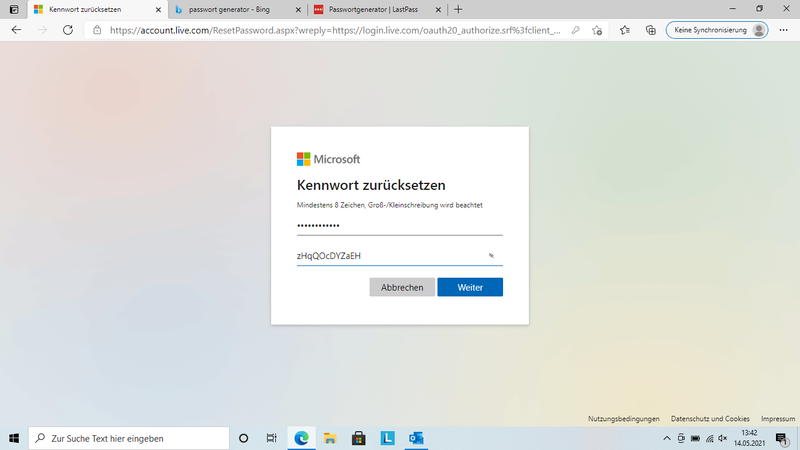Open Task View

pos(271,438)
